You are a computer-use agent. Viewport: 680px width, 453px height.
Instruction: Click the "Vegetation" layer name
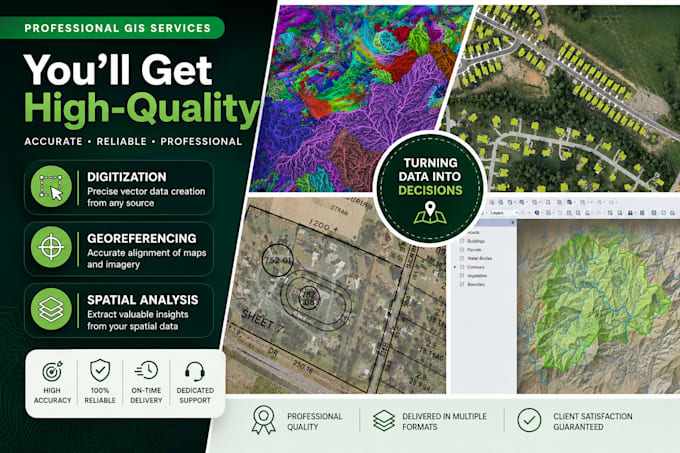(477, 276)
